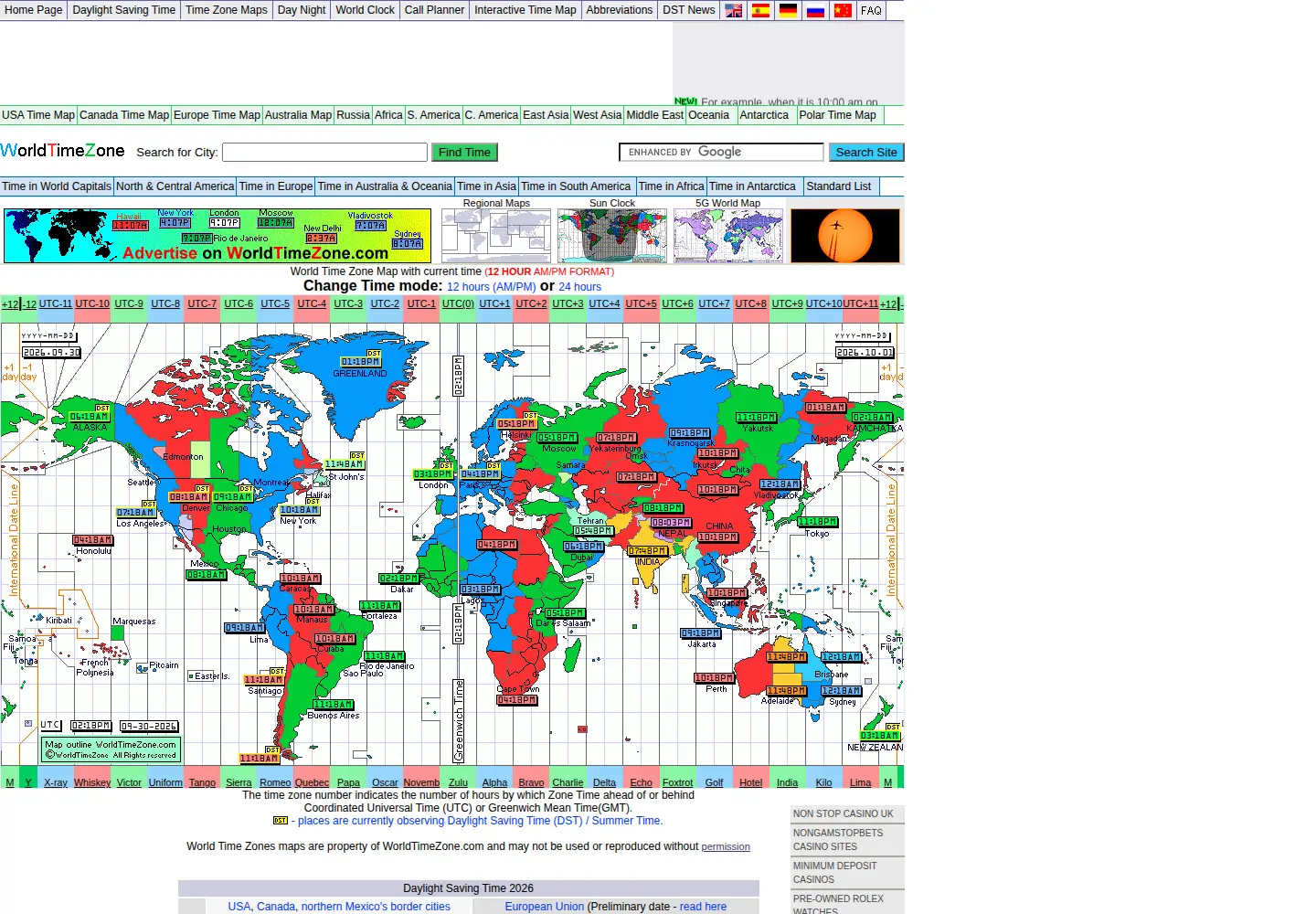This screenshot has width=1316, height=914.
Task: Open the Canada Time Map tab
Action: pyautogui.click(x=124, y=115)
